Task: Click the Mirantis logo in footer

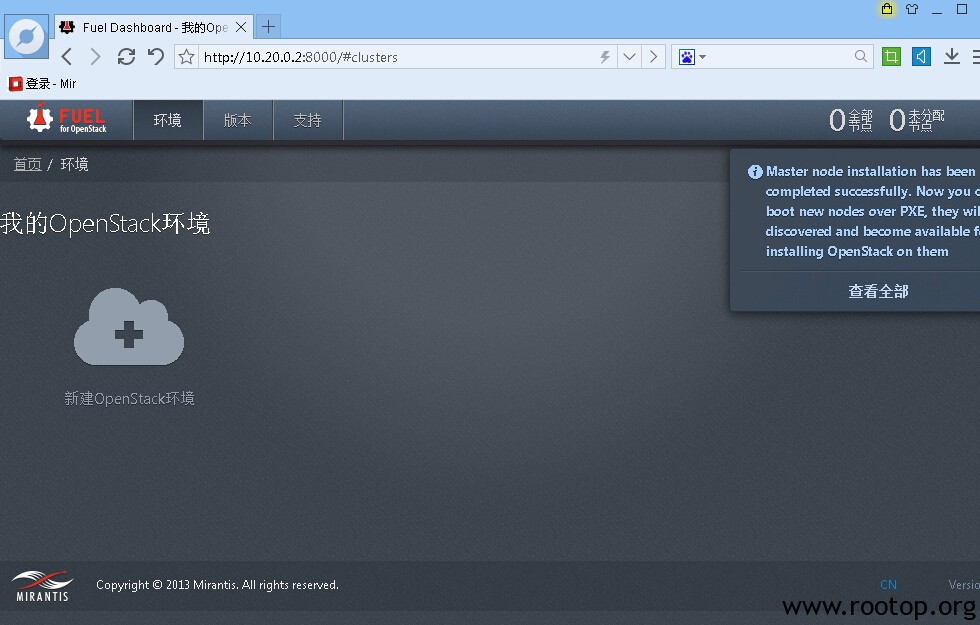Action: click(x=42, y=586)
